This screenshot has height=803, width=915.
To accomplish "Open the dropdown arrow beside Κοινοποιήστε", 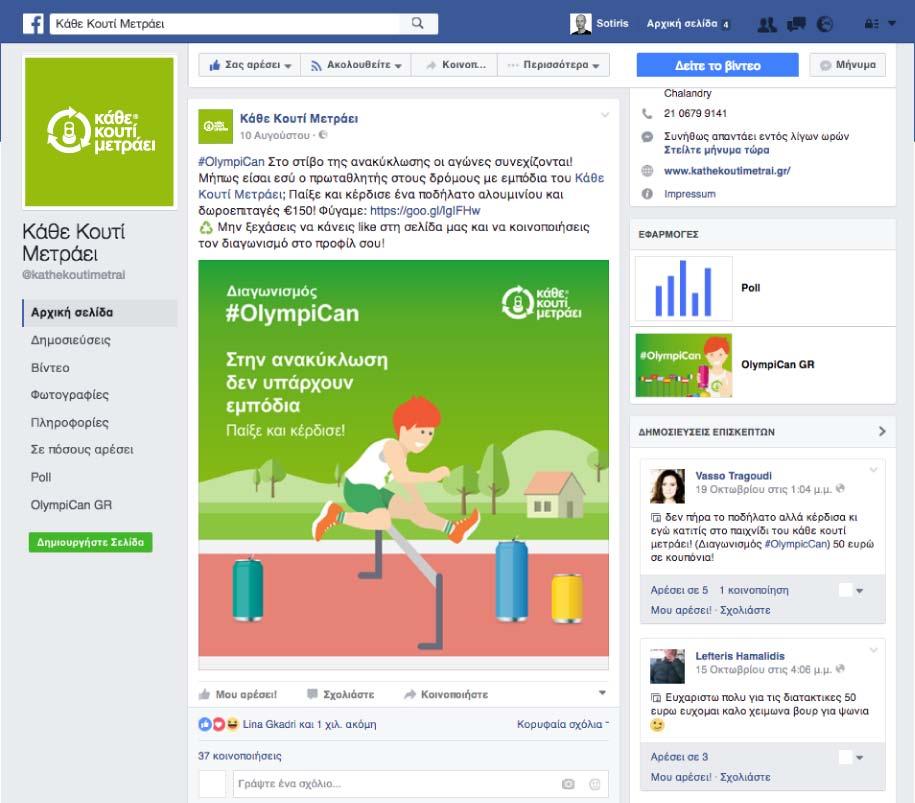I will click(602, 693).
